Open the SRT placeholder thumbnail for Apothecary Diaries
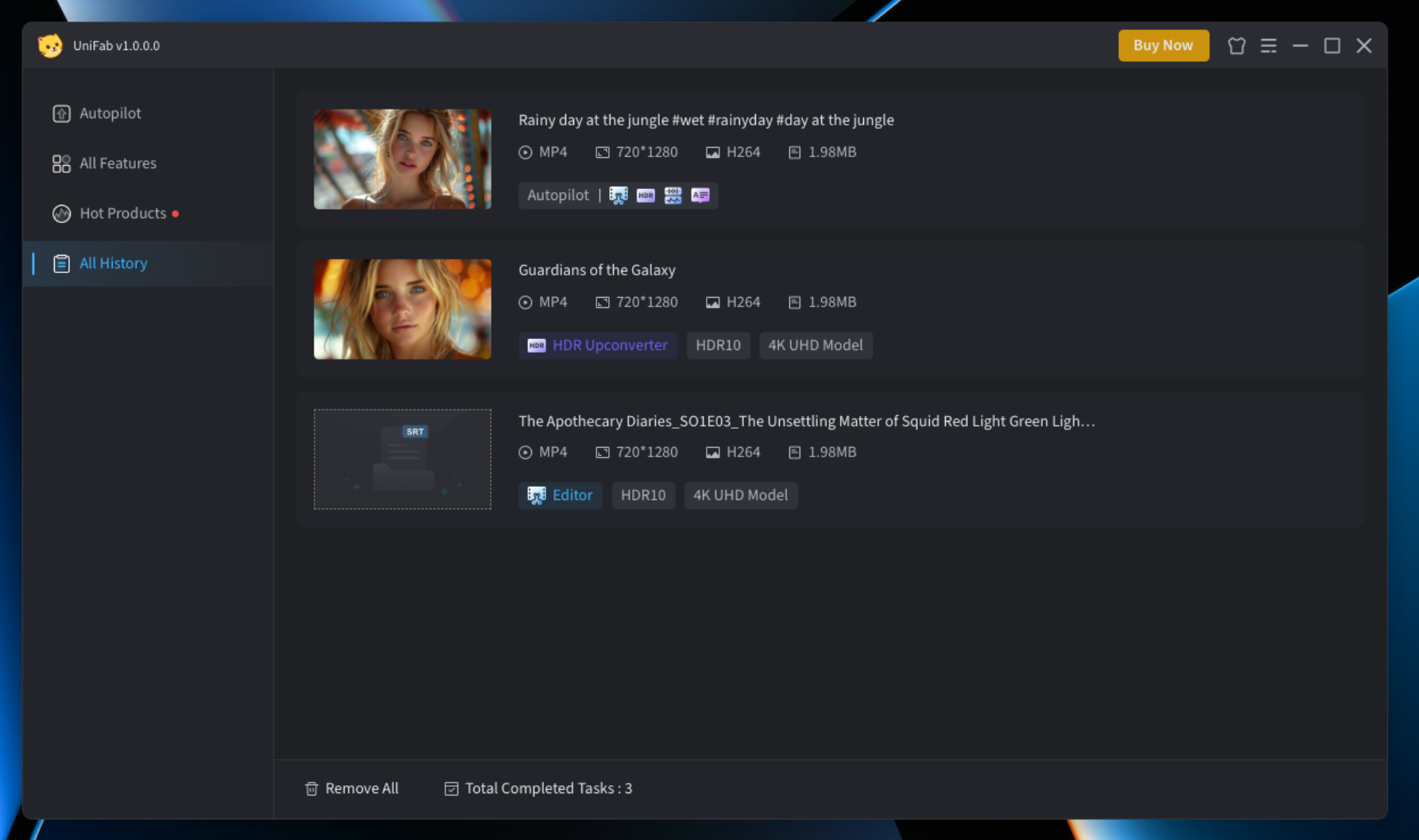The image size is (1419, 840). [403, 459]
